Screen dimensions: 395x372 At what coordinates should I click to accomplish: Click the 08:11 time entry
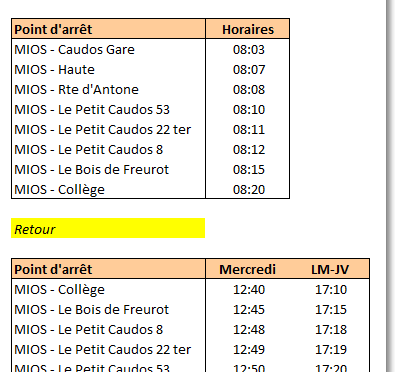point(249,129)
